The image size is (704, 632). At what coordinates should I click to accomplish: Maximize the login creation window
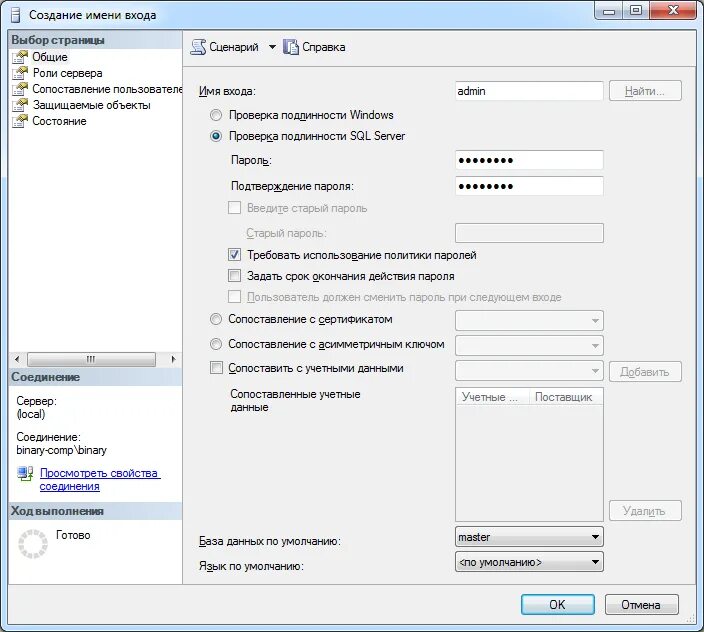[x=636, y=10]
